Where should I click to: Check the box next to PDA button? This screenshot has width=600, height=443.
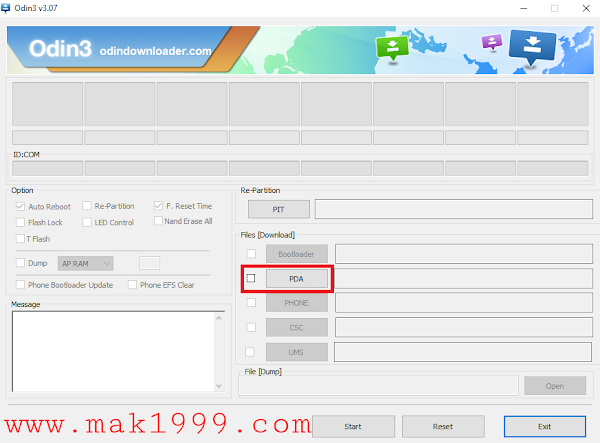251,278
